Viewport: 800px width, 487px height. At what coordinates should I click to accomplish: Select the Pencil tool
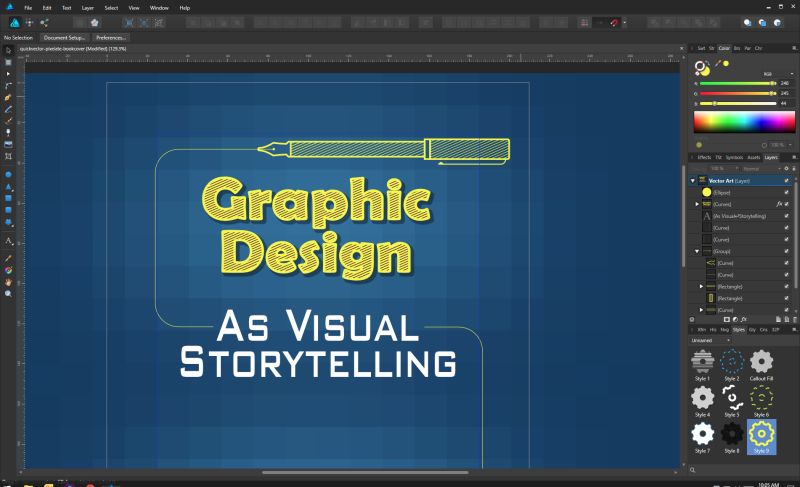tap(8, 109)
